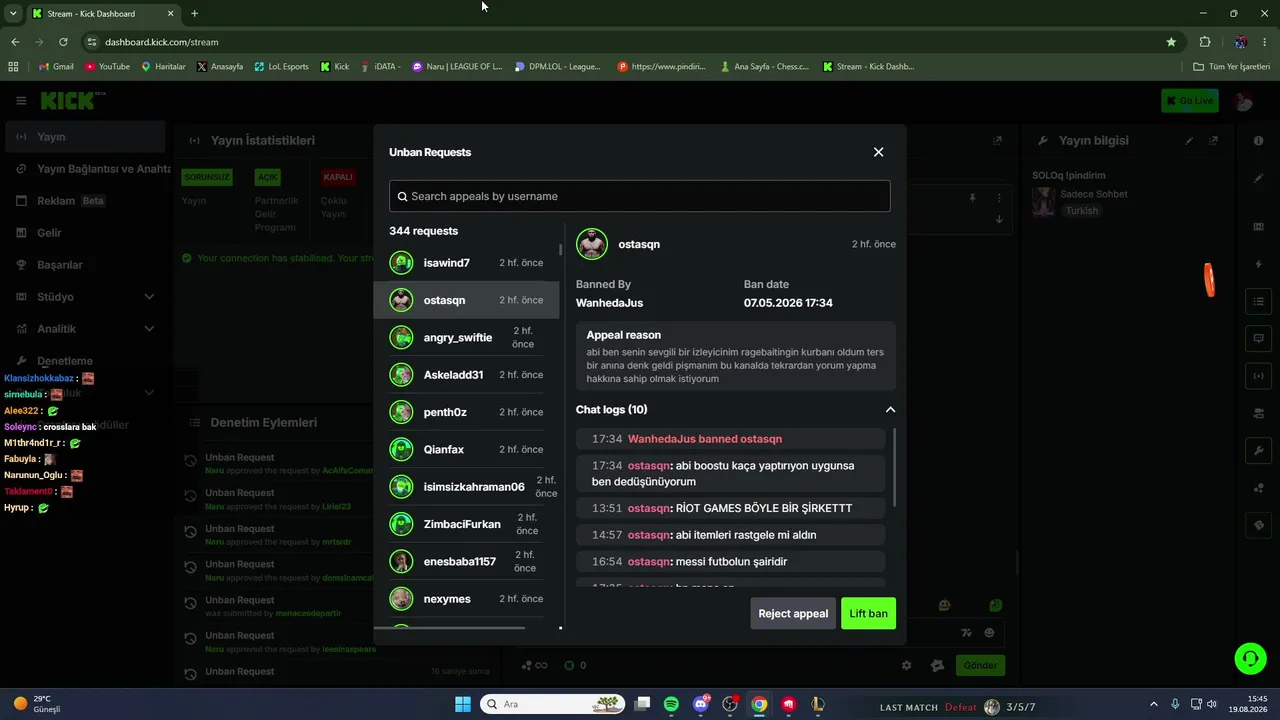Open the Chrome tab search dropdown
This screenshot has width=1280, height=720.
(13, 14)
